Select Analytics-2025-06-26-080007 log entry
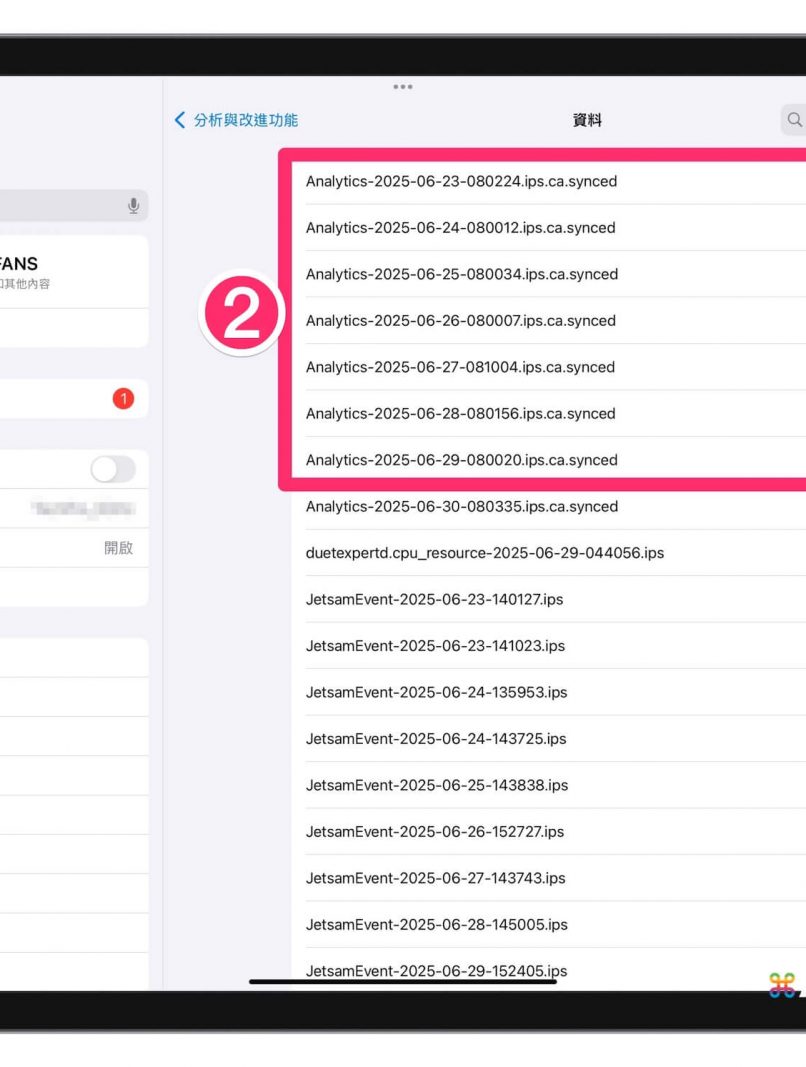The image size is (806, 1067). point(460,321)
